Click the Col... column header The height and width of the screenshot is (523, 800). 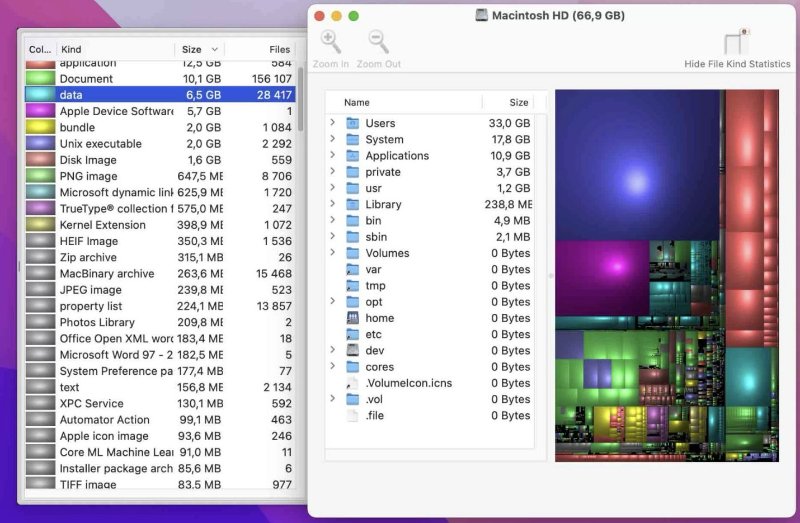40,49
